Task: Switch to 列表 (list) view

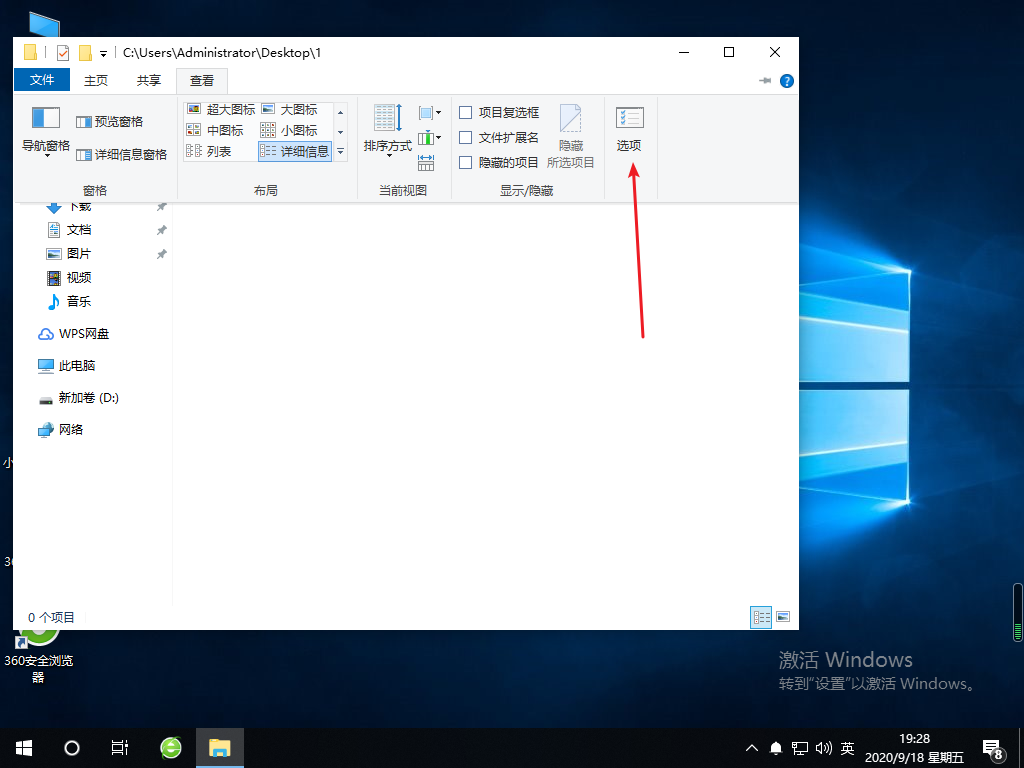Action: coord(218,151)
